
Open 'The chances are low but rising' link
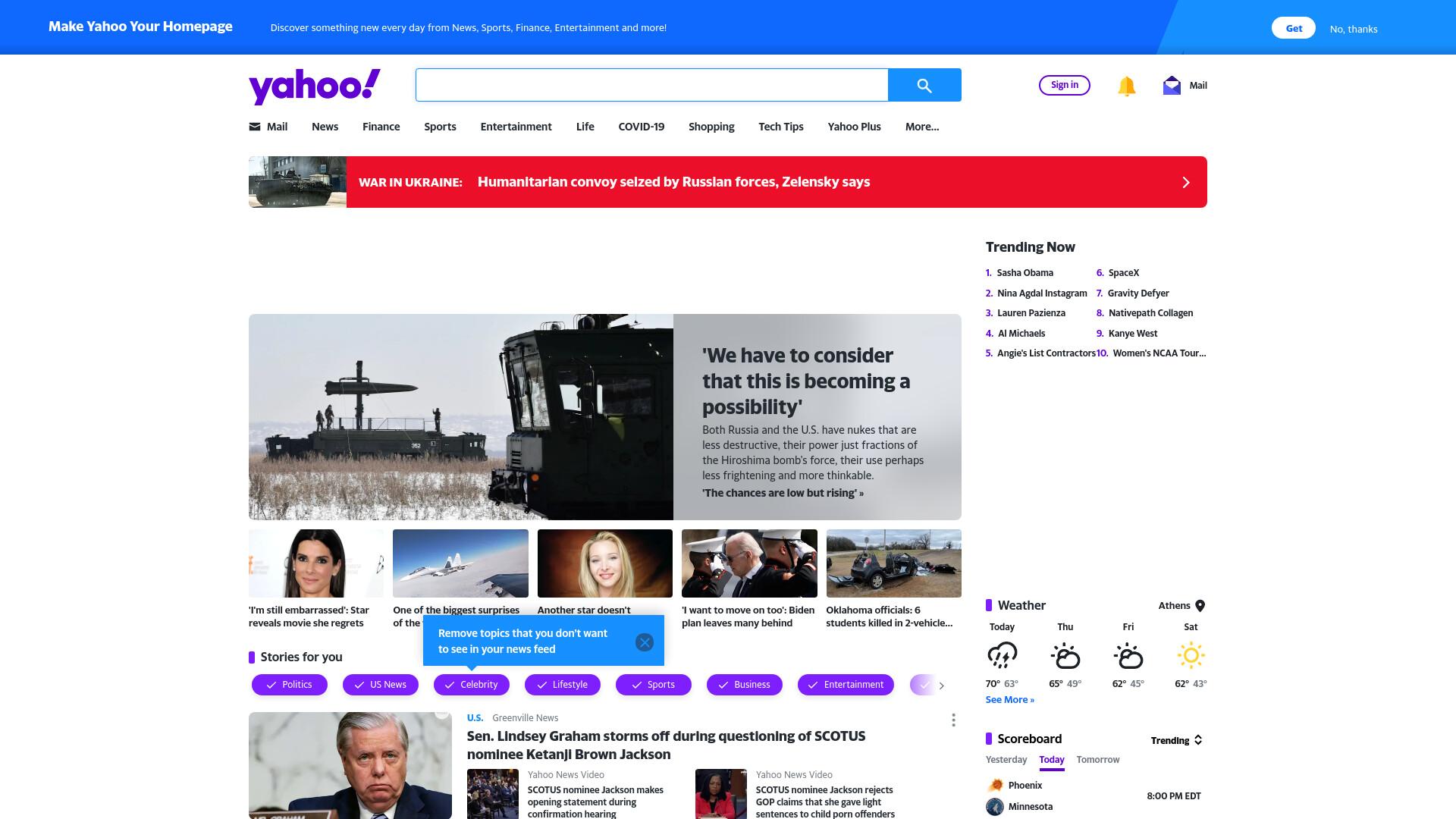(x=783, y=493)
